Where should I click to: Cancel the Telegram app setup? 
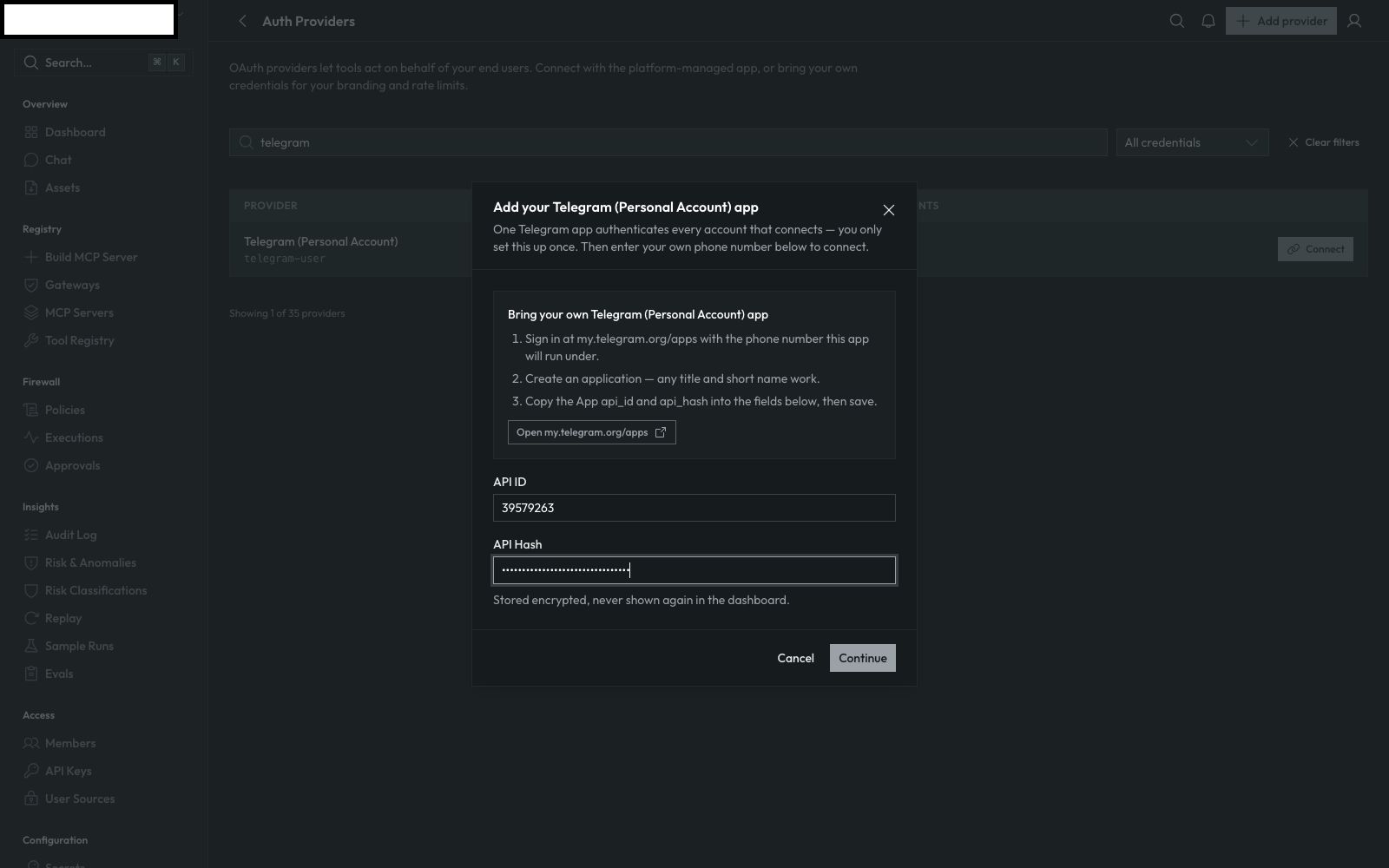tap(795, 658)
